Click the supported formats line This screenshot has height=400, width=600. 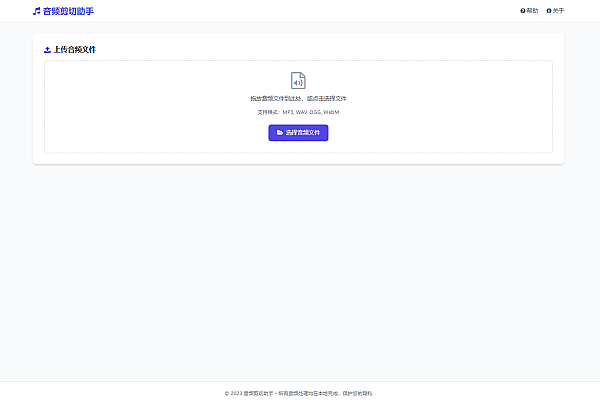point(298,112)
